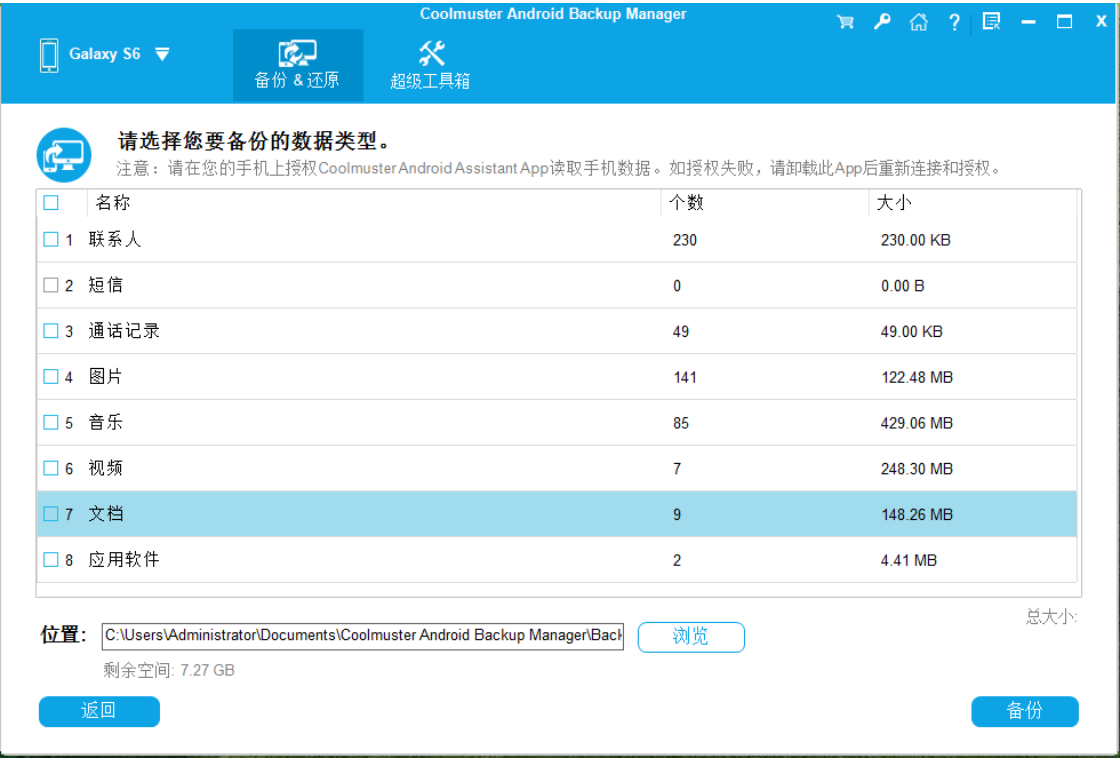The height and width of the screenshot is (760, 1120).
Task: Check the 短信 checkbox
Action: point(51,285)
